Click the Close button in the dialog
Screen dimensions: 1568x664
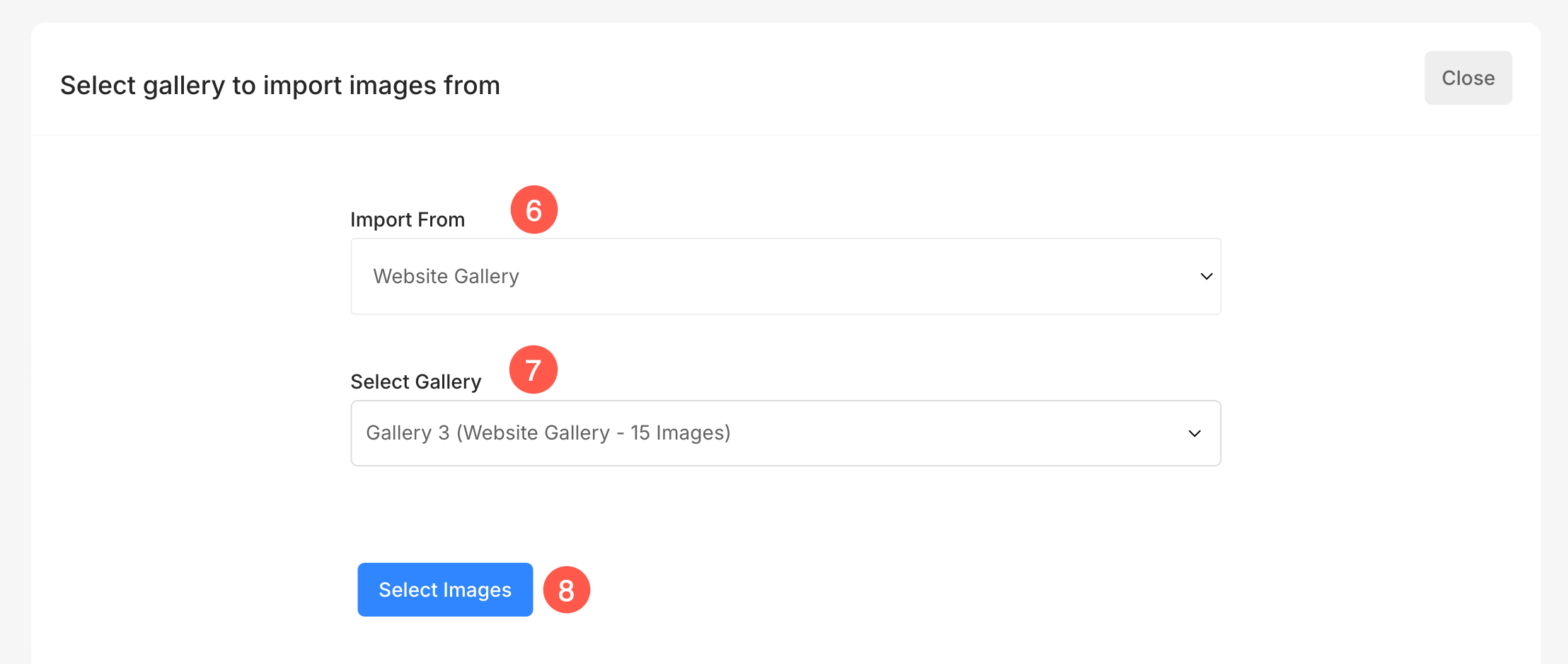pyautogui.click(x=1468, y=78)
